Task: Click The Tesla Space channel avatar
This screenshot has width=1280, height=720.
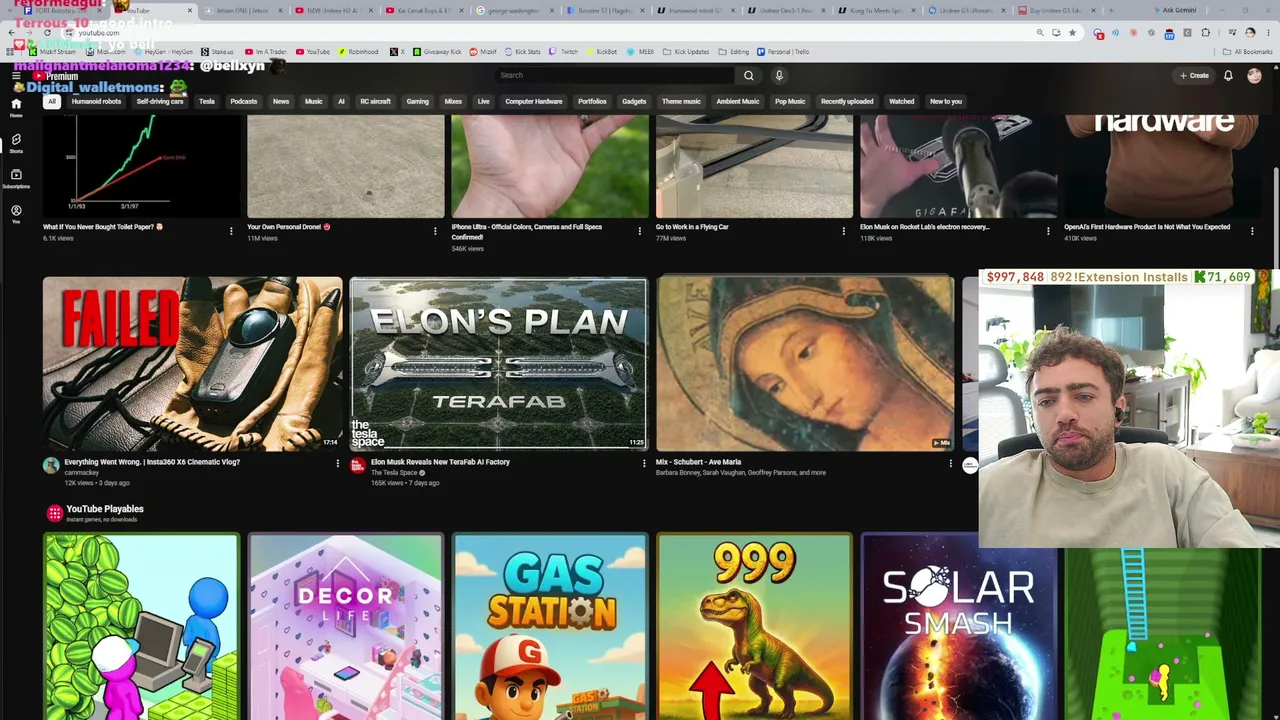Action: pos(358,465)
